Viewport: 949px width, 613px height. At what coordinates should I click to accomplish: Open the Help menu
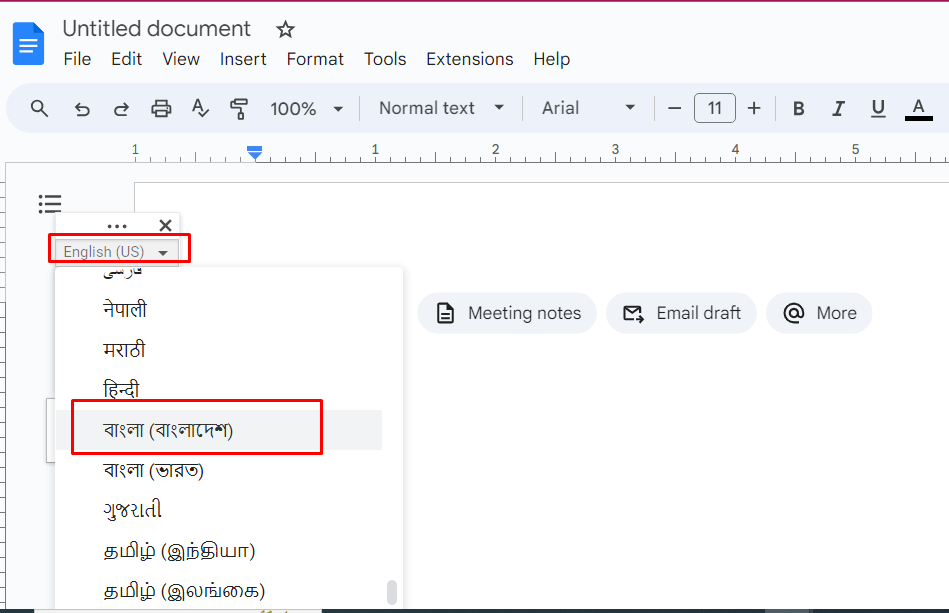[x=551, y=59]
